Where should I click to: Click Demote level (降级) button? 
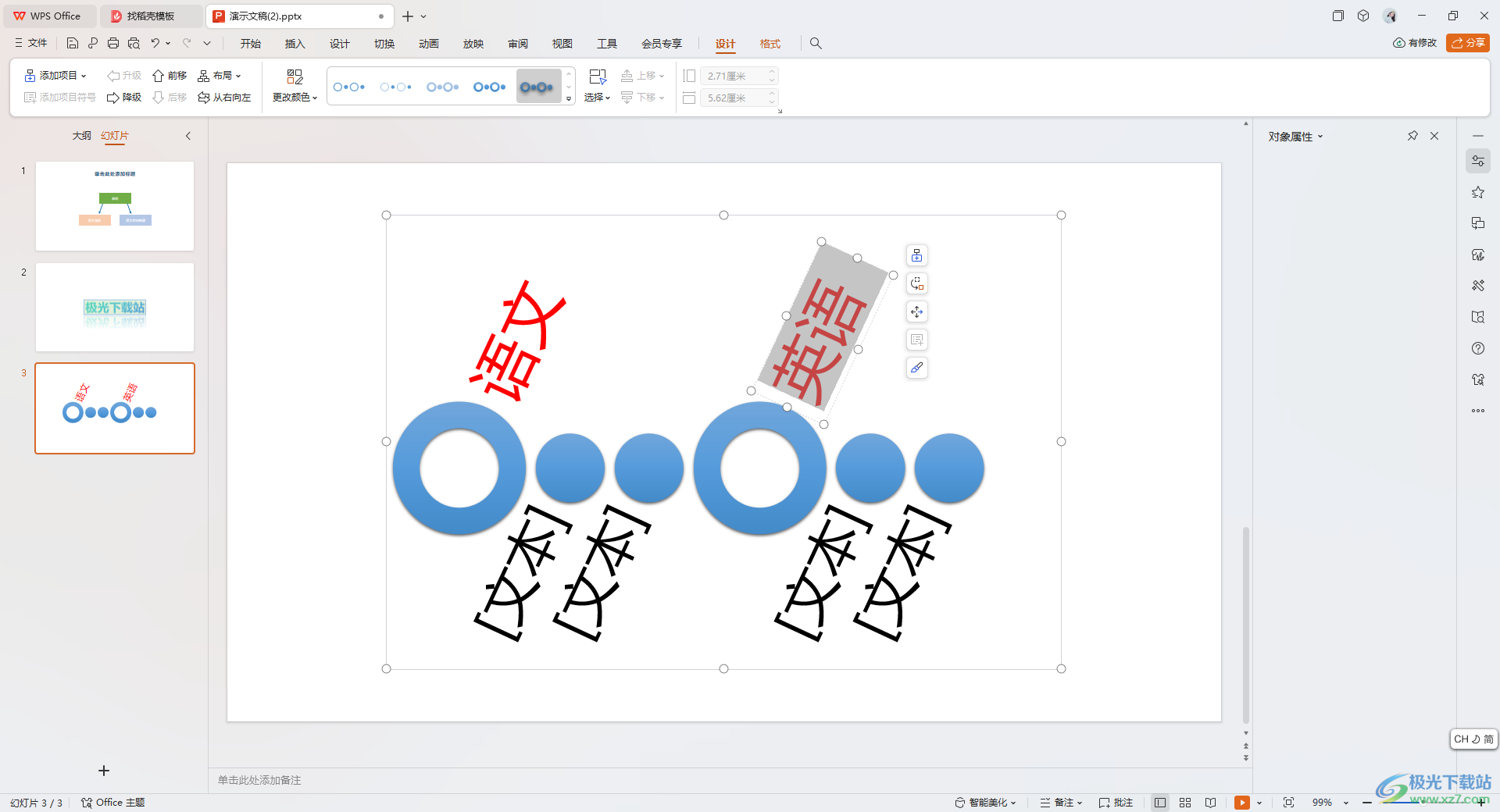point(124,98)
